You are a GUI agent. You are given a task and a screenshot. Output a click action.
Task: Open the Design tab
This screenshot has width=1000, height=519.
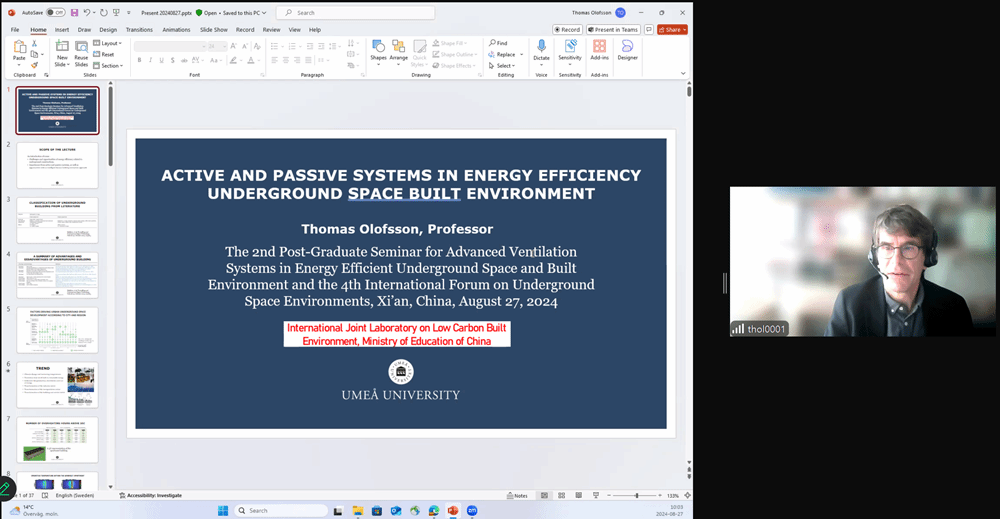click(x=108, y=29)
